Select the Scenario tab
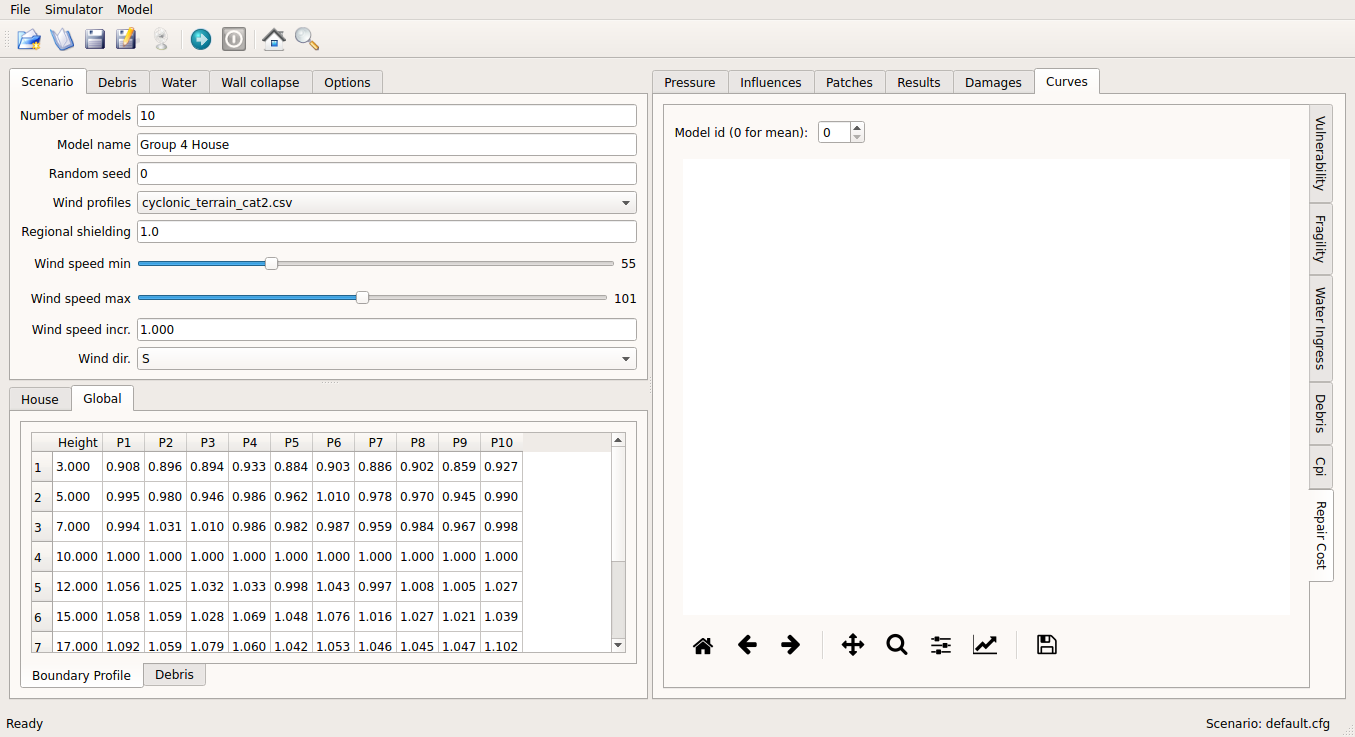Viewport: 1355px width, 737px height. 47,81
